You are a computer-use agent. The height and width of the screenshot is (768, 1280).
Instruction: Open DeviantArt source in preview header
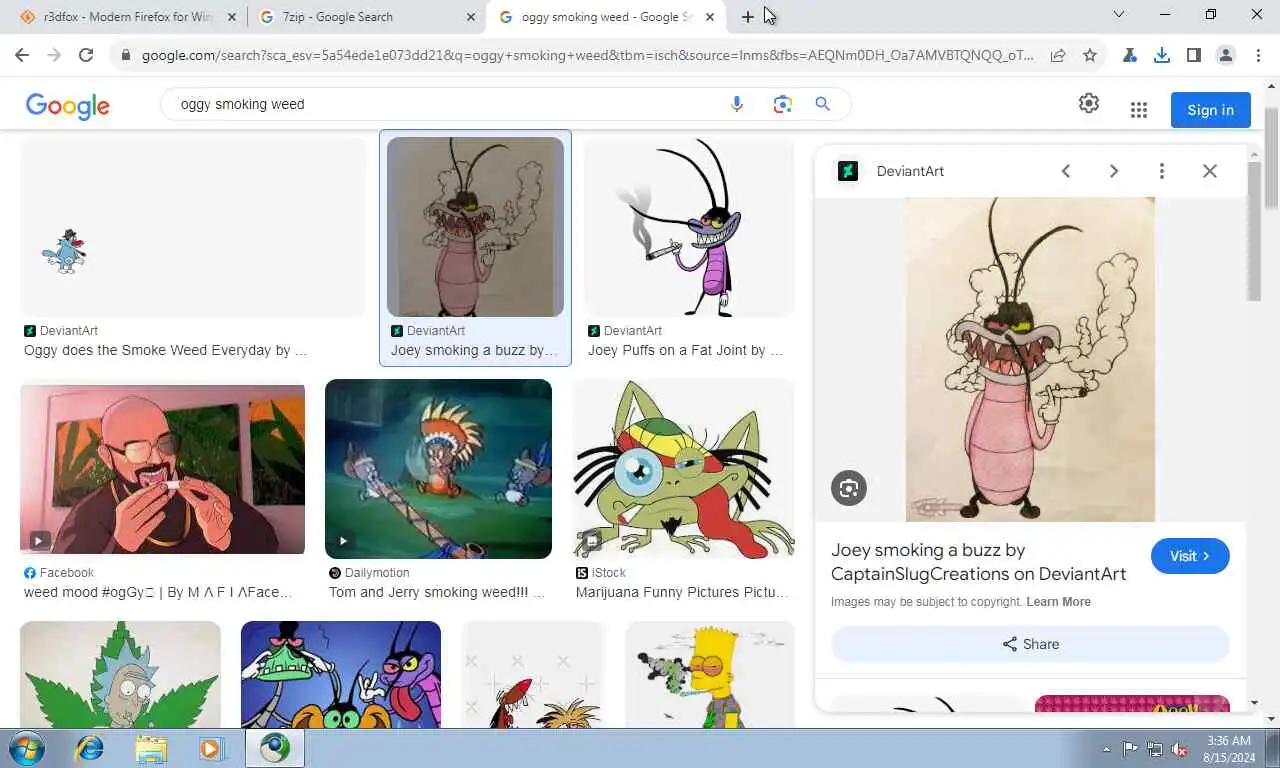(x=891, y=171)
